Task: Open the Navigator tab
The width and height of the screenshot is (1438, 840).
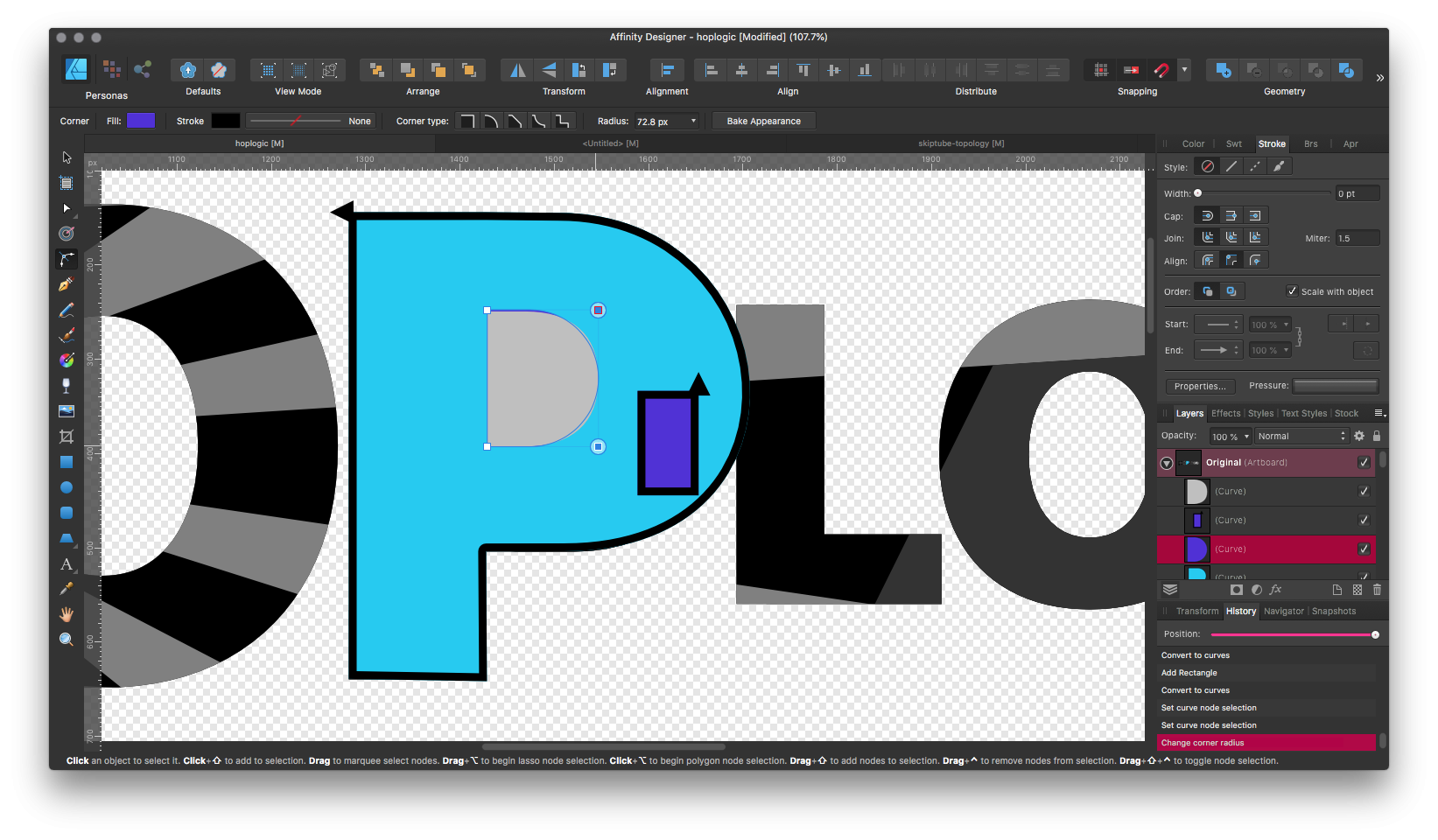Action: pyautogui.click(x=1284, y=611)
